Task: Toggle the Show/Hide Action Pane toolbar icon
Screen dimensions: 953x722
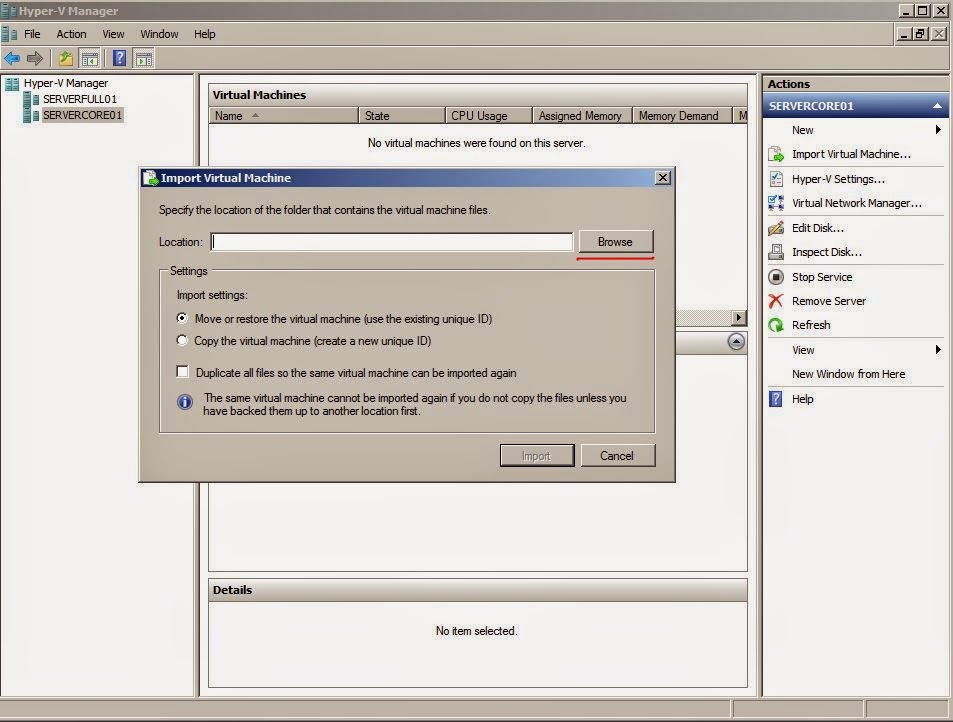Action: coord(144,58)
